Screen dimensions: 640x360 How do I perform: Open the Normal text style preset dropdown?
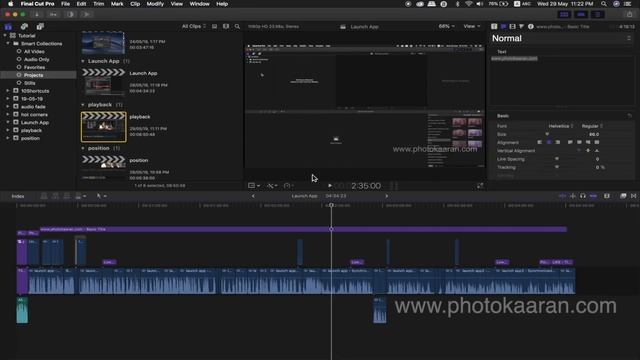click(x=562, y=38)
